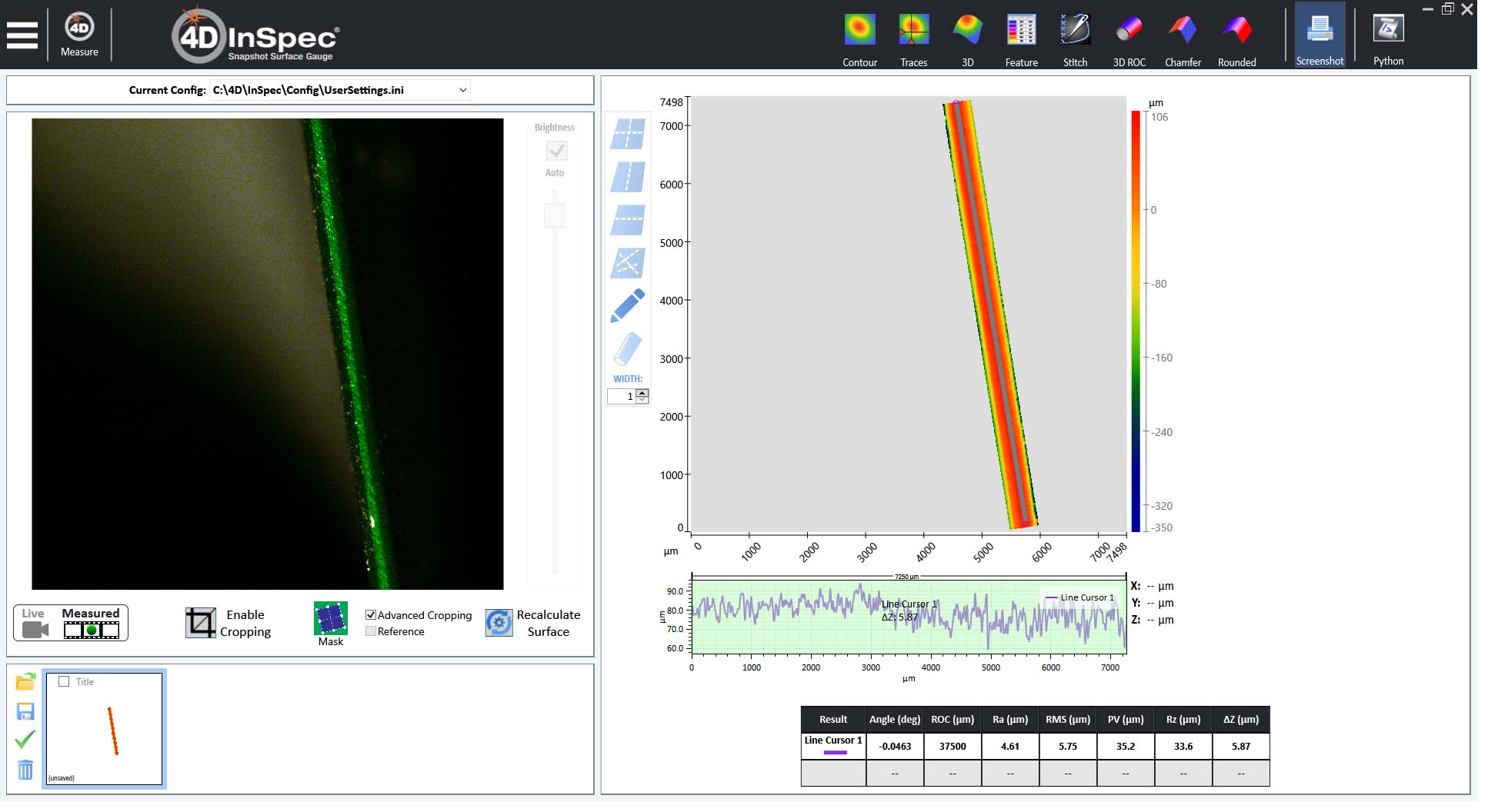Click the live camera image preview
Image resolution: width=1488 pixels, height=812 pixels.
(268, 354)
